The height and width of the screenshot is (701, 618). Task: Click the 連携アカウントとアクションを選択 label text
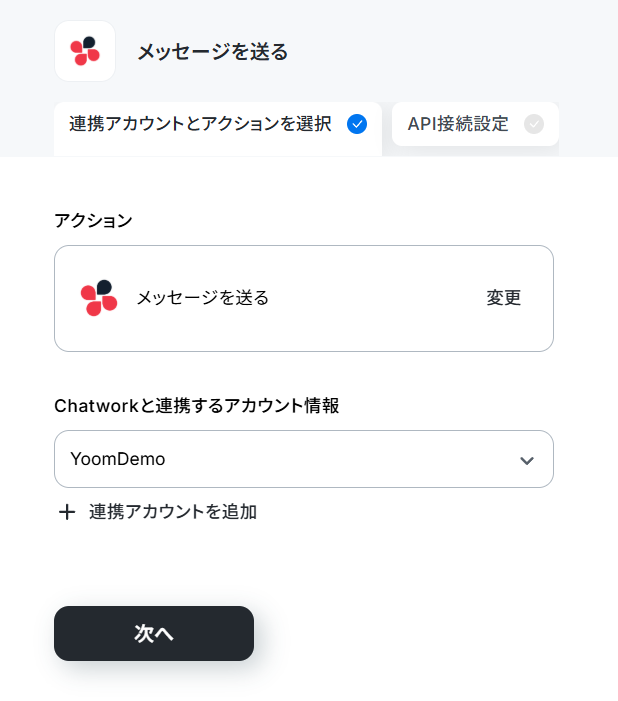(200, 124)
